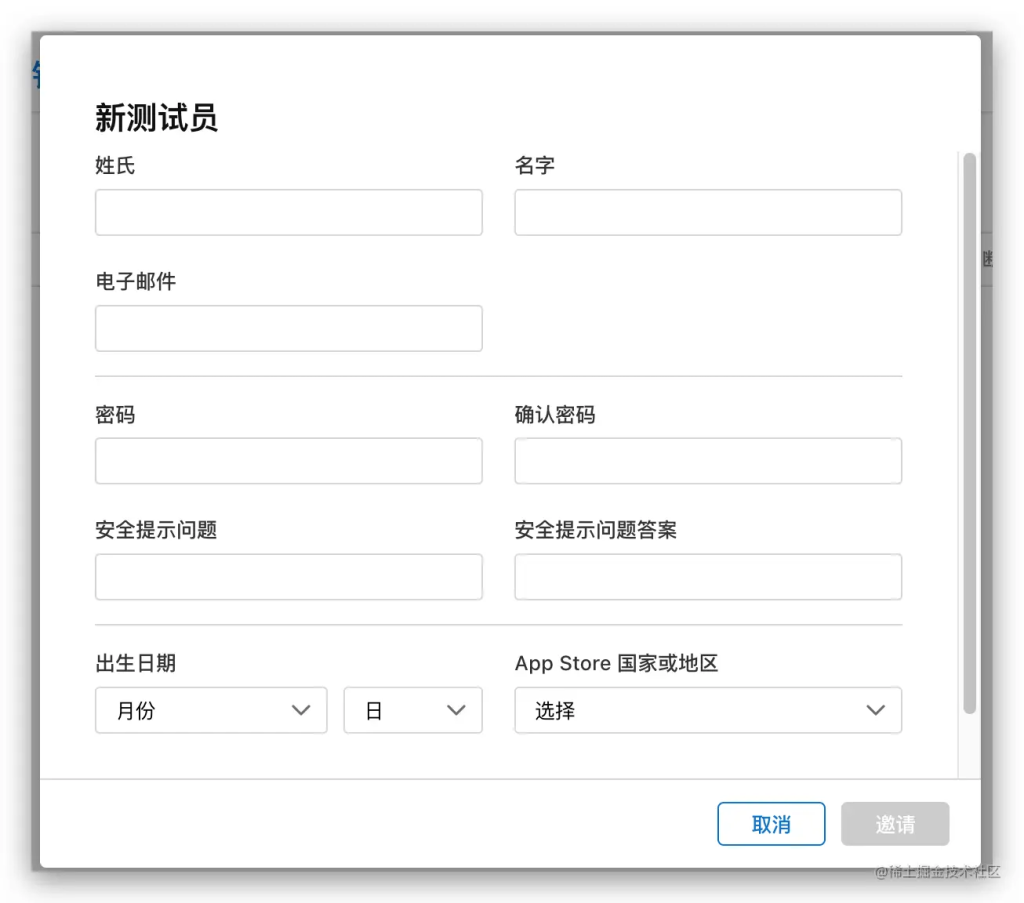Click the 密码 (password) input field
The height and width of the screenshot is (903, 1024).
pos(288,461)
